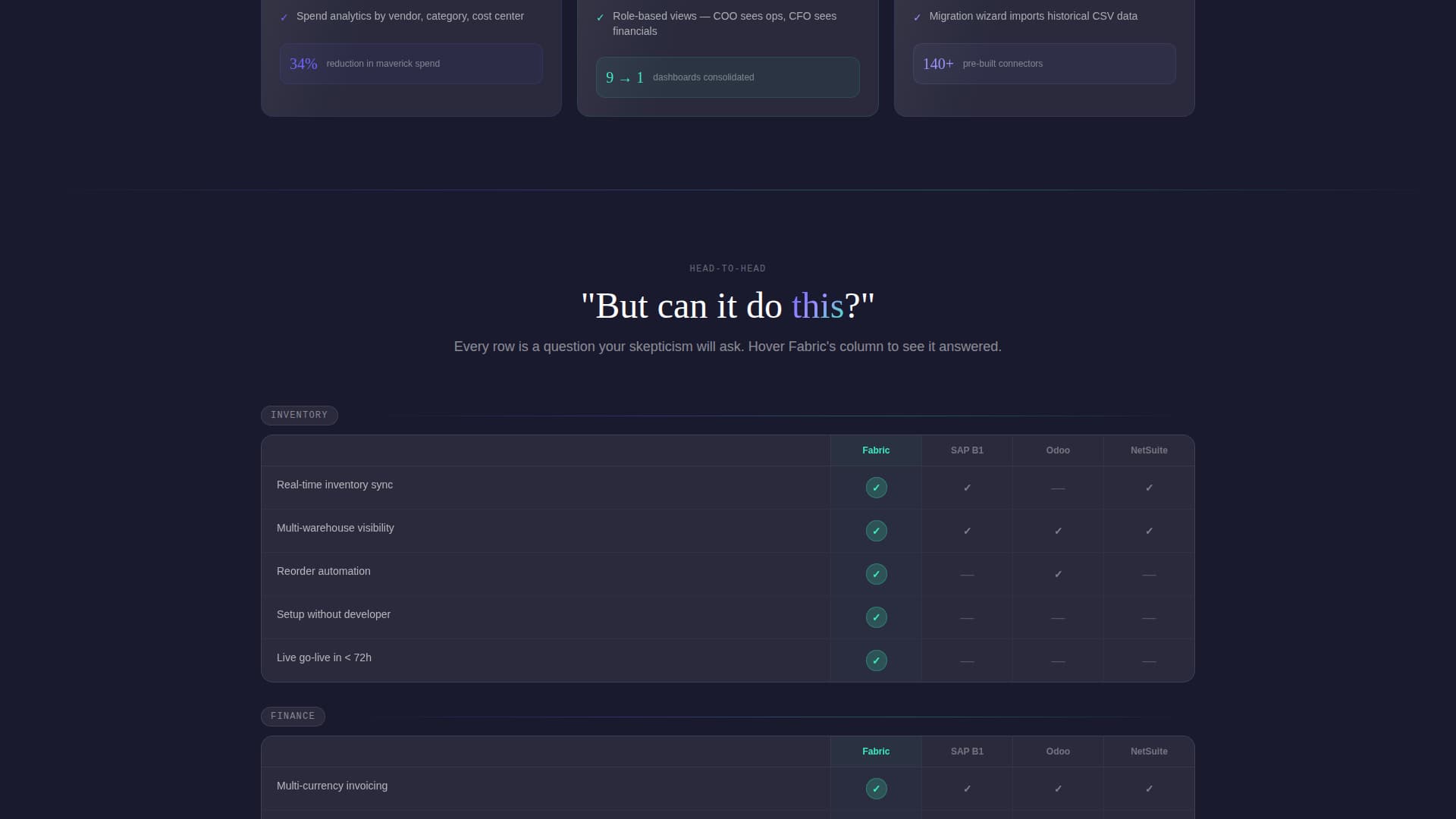Click Fabric column header in Finance table

pyautogui.click(x=876, y=752)
